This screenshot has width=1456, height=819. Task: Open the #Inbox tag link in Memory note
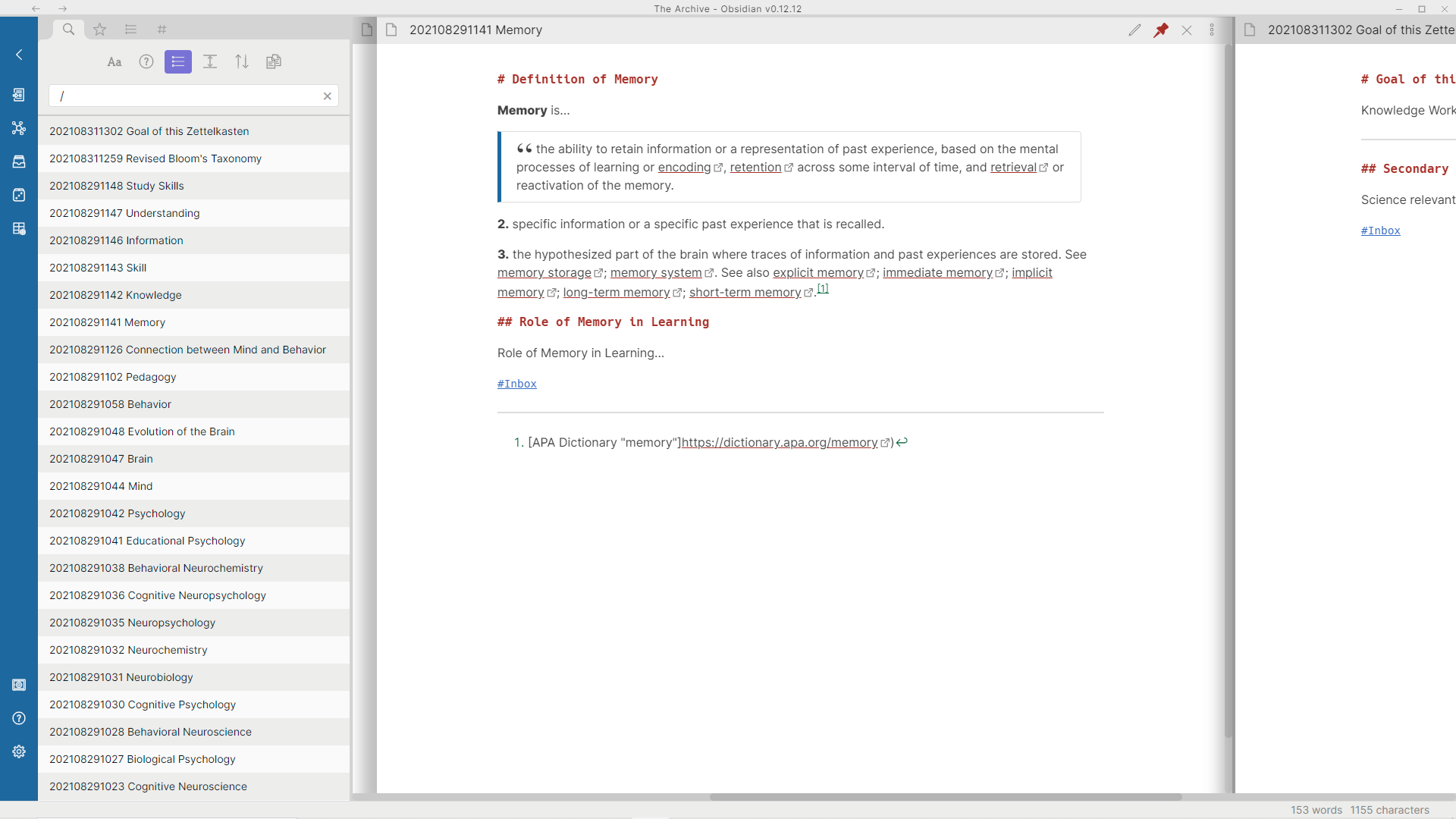[516, 384]
